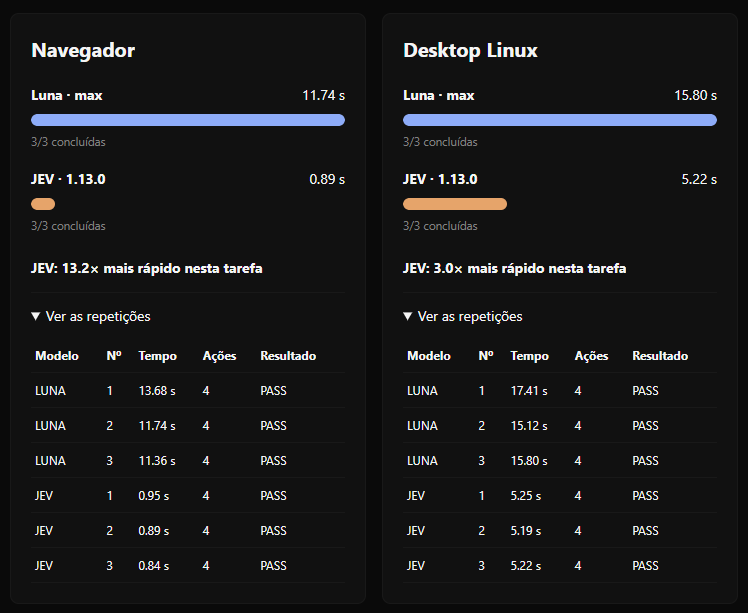Click Luna max progress bar in Desktop Linux

click(560, 120)
